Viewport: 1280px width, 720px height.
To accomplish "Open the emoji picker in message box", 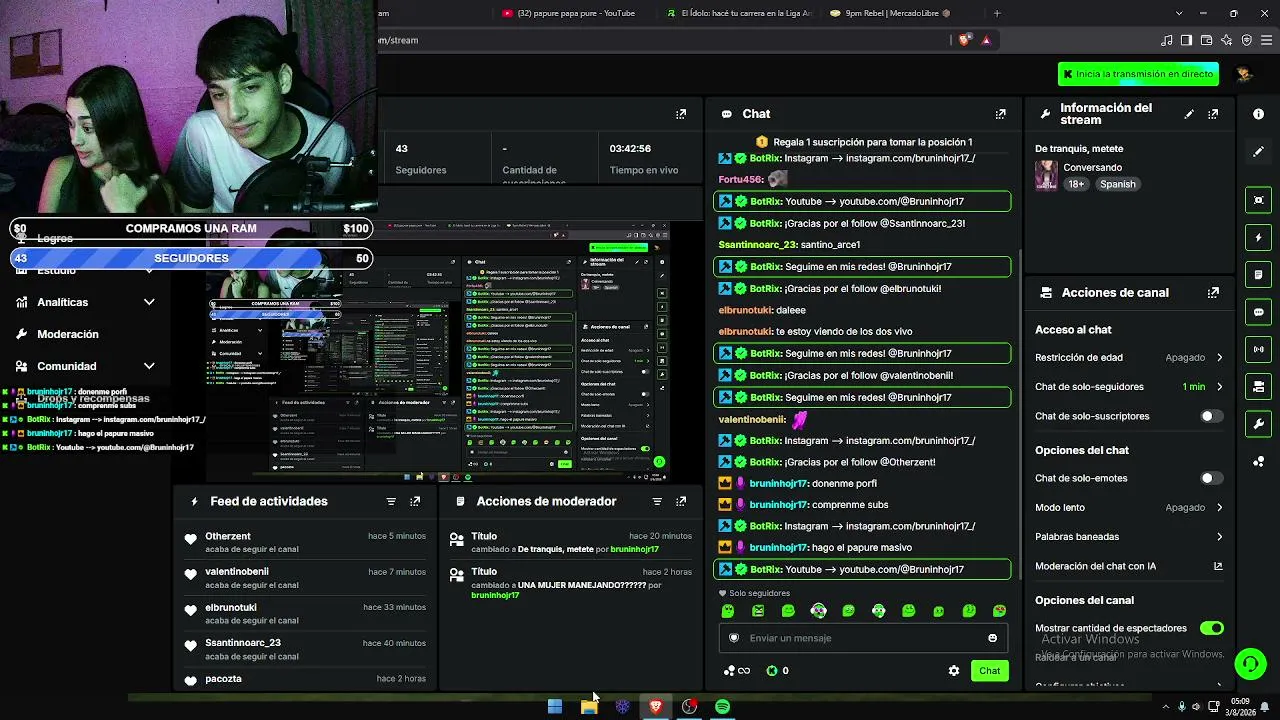I will click(992, 638).
